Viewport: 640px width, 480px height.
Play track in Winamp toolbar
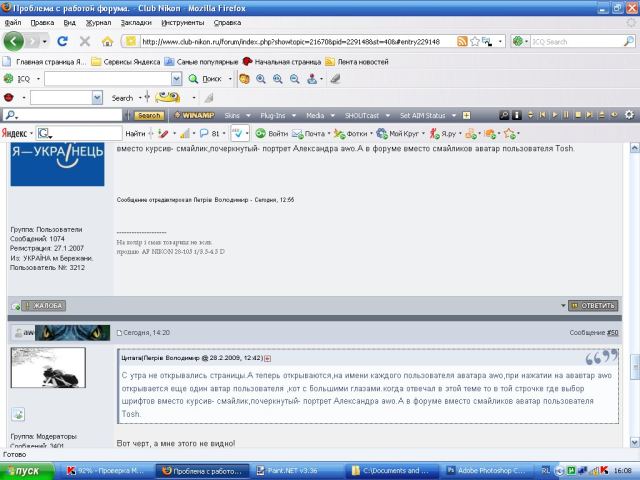tap(555, 115)
